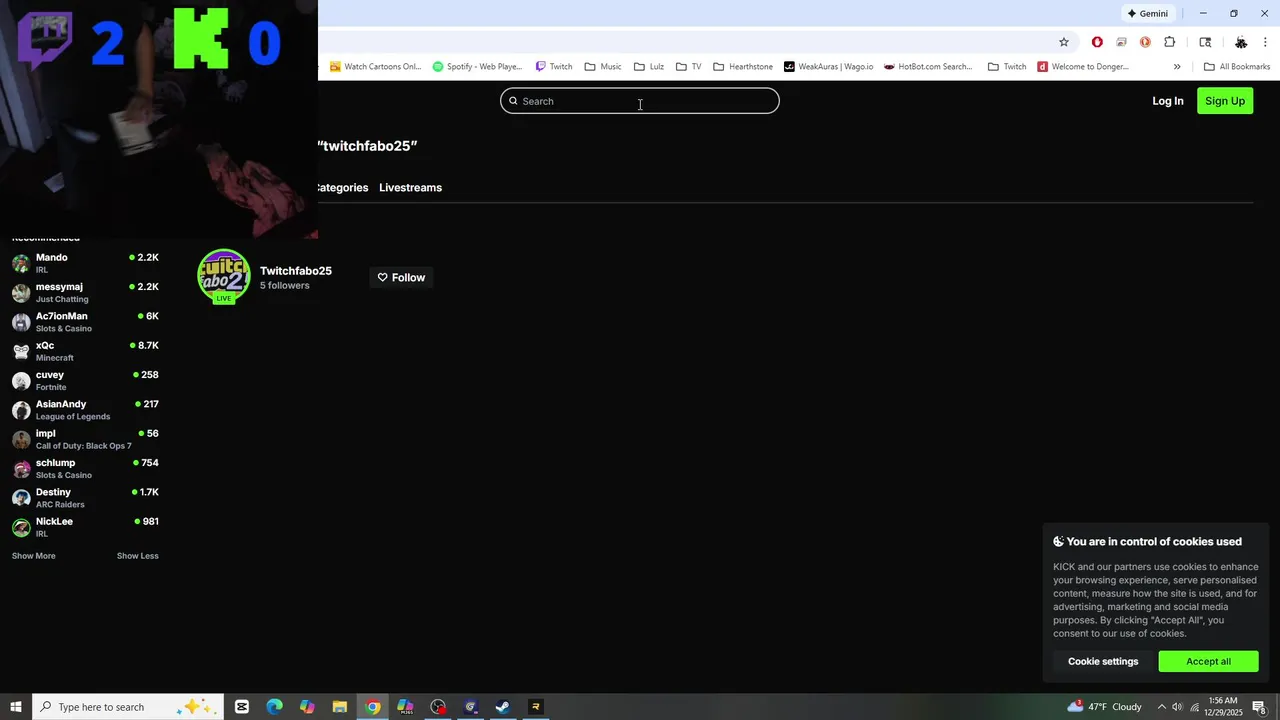1280x720 pixels.
Task: Click the Log In button
Action: tap(1167, 101)
